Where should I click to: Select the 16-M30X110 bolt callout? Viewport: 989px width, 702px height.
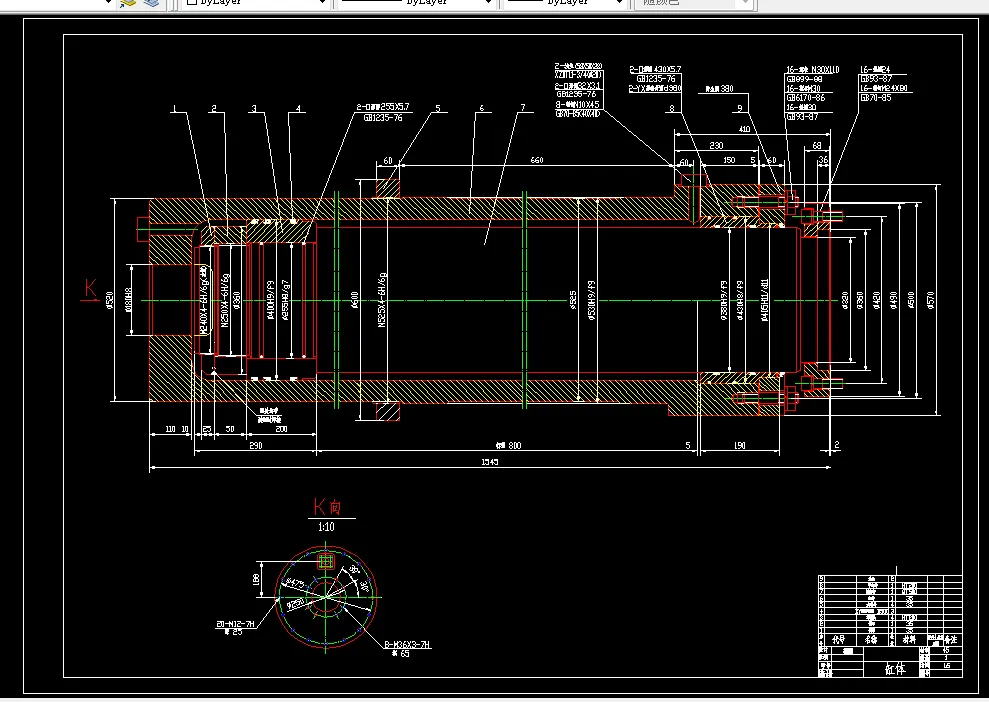(x=812, y=70)
